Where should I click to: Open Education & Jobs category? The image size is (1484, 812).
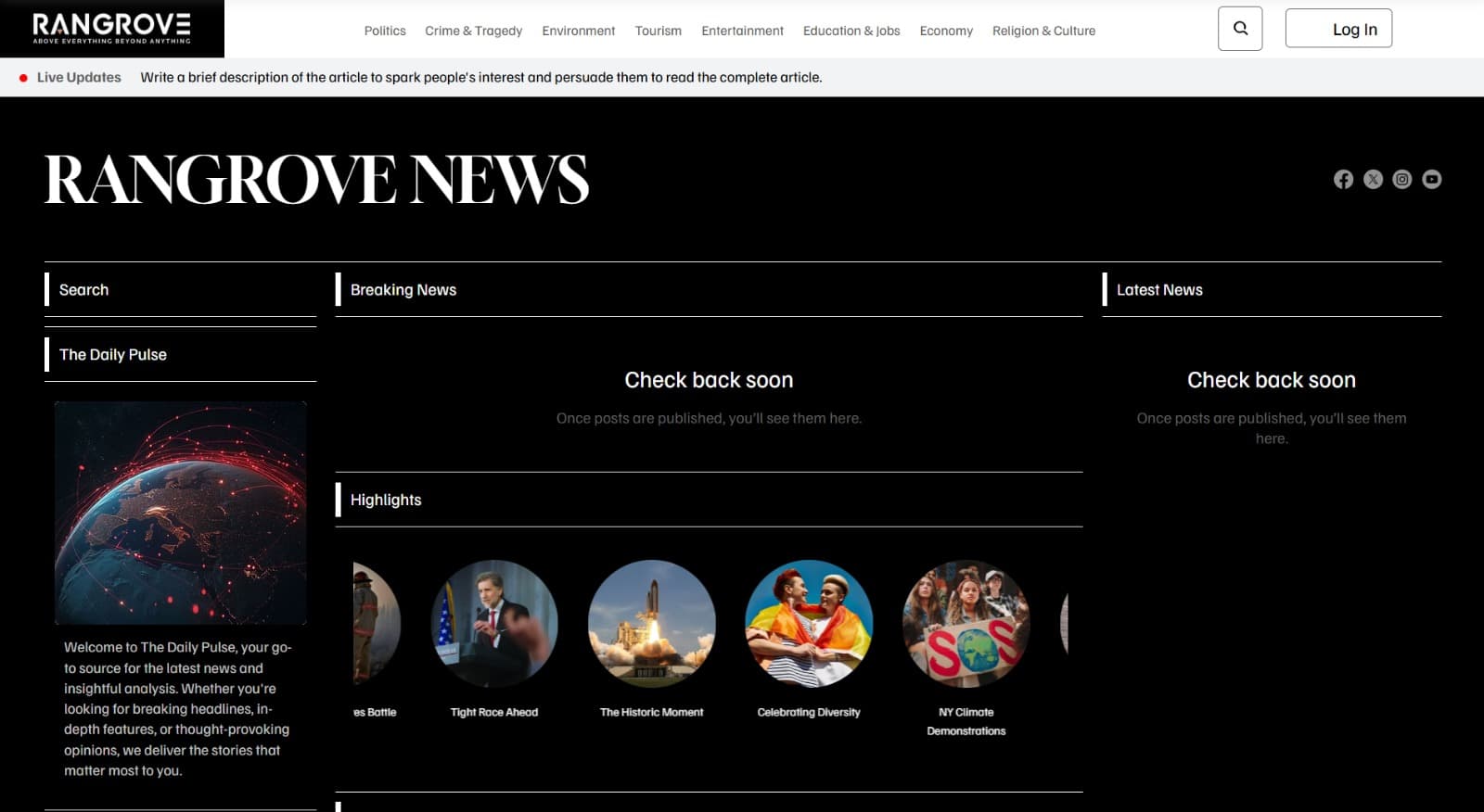coord(851,31)
